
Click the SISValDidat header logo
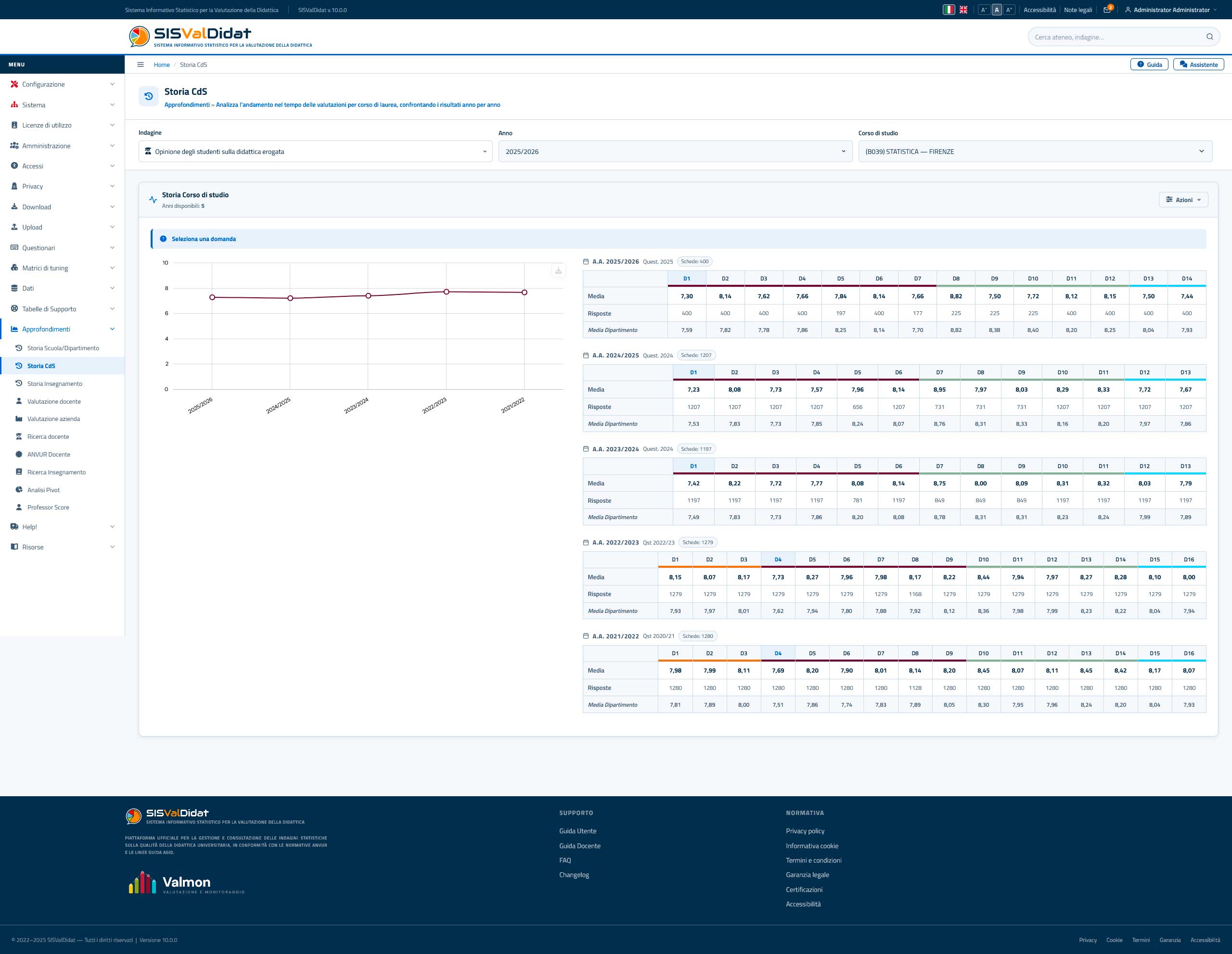click(220, 37)
